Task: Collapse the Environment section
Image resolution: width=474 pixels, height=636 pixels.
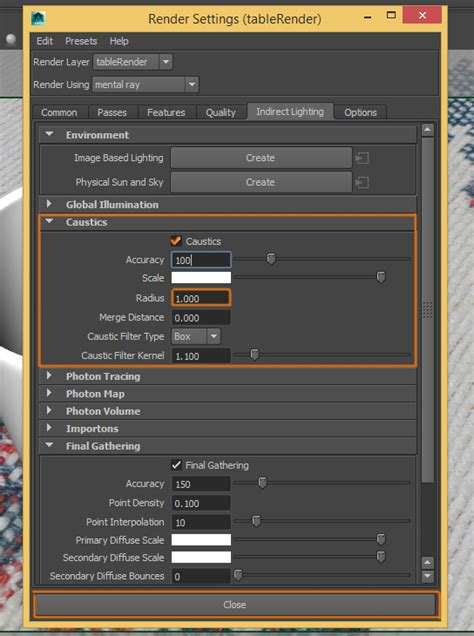Action: [x=49, y=134]
